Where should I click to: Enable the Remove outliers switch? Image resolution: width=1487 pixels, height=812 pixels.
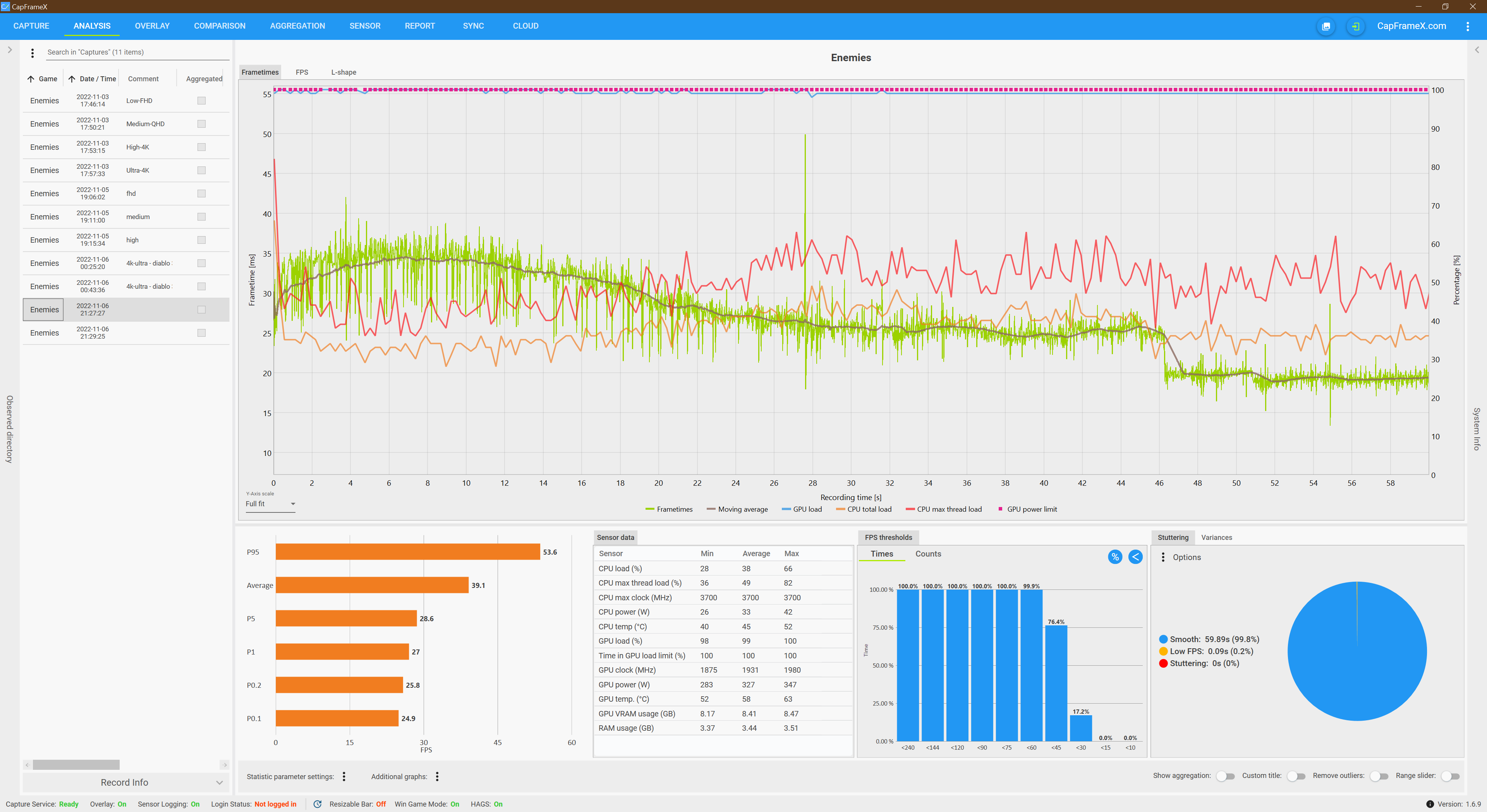[x=1379, y=776]
